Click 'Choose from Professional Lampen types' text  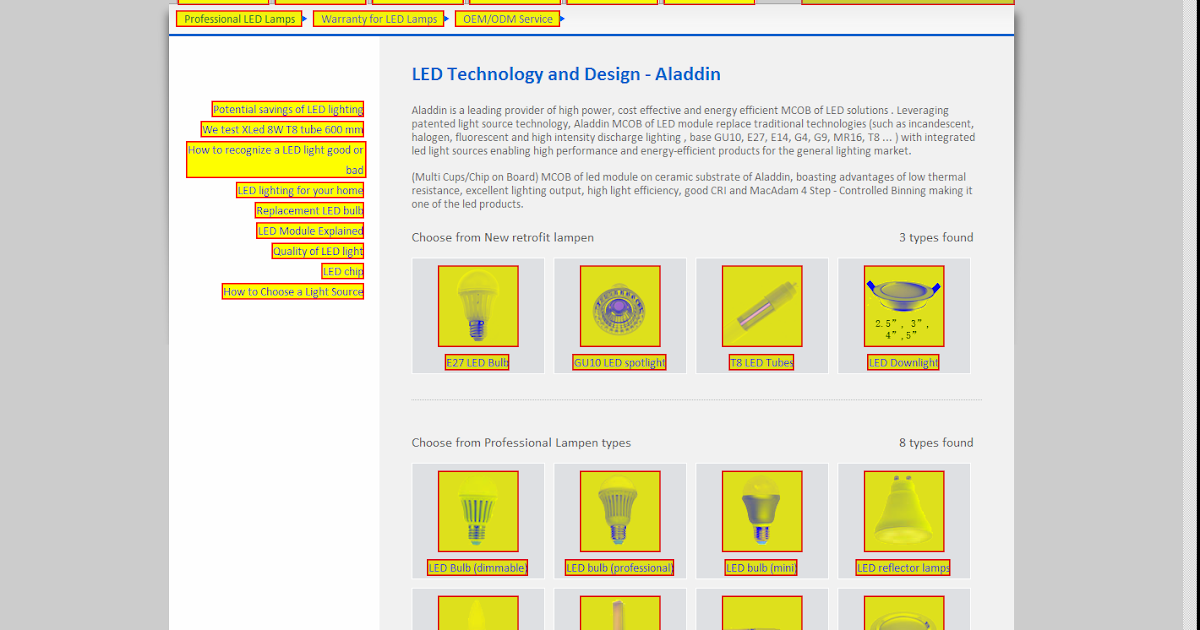(521, 443)
